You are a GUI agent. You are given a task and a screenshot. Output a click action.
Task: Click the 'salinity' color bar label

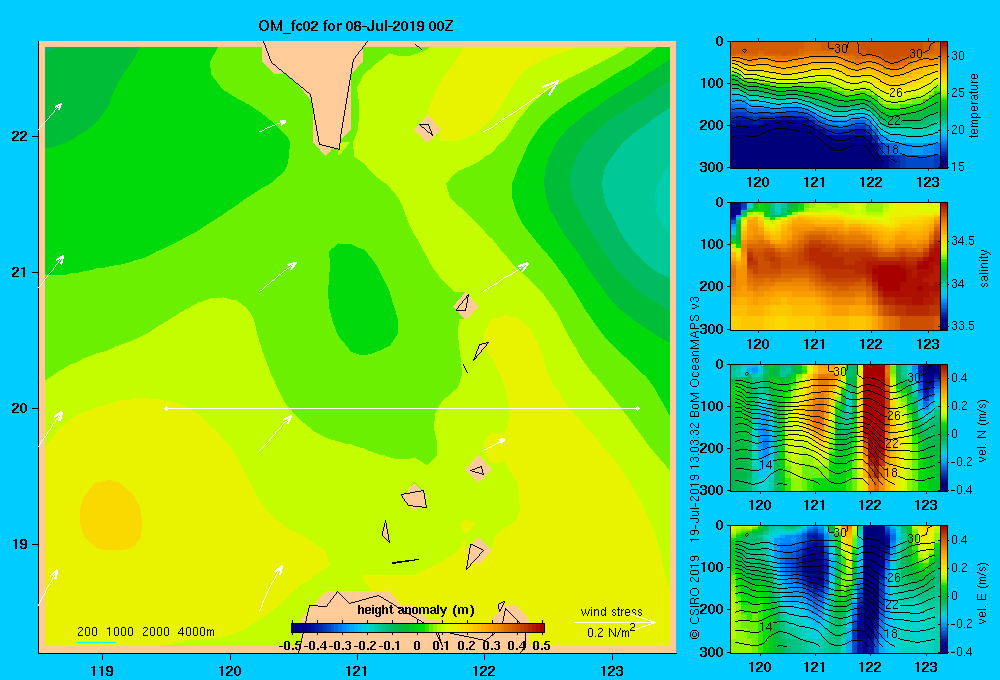tap(984, 268)
